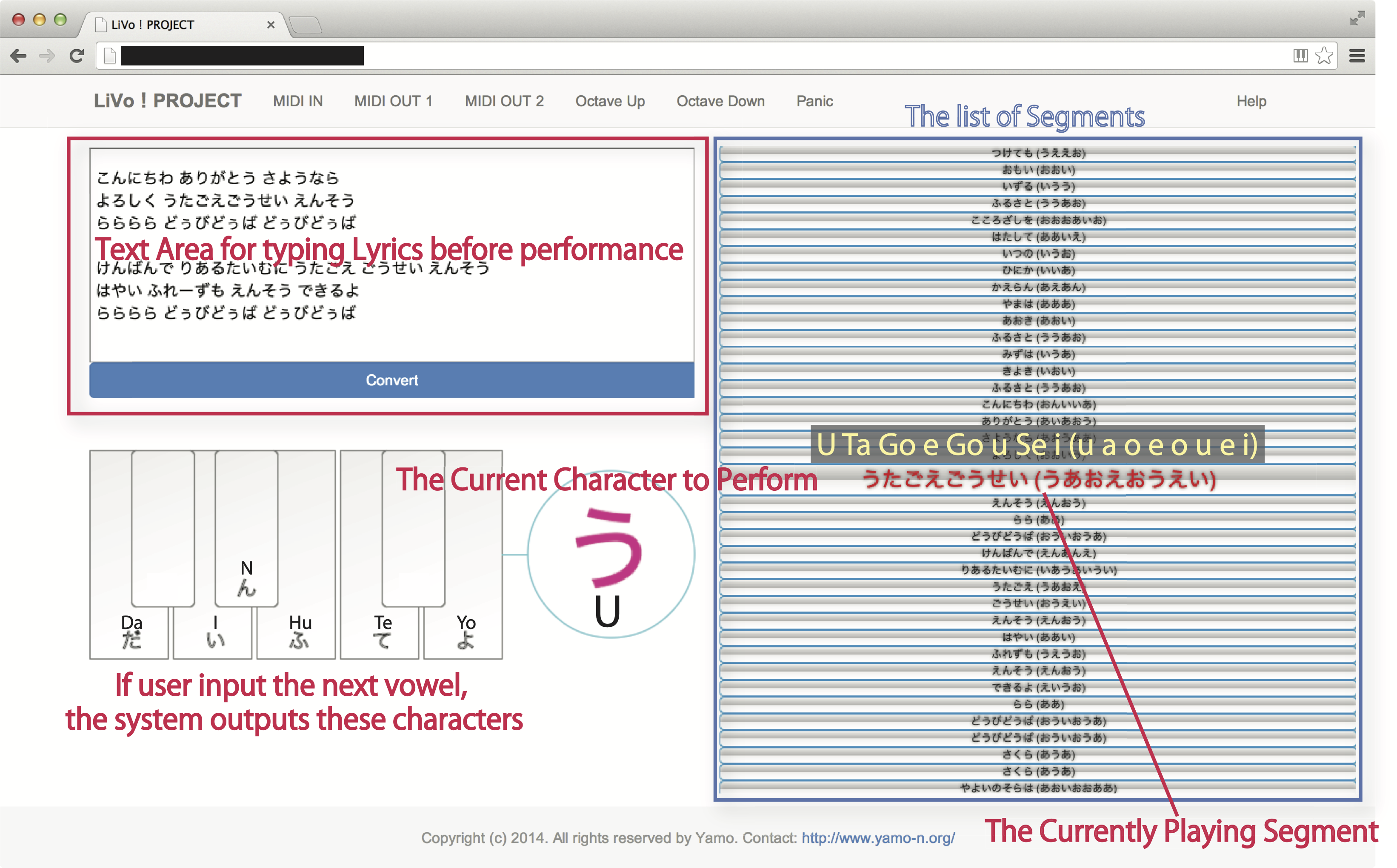Image resolution: width=1397 pixels, height=868 pixels.
Task: Open a new browser tab
Action: (x=306, y=25)
